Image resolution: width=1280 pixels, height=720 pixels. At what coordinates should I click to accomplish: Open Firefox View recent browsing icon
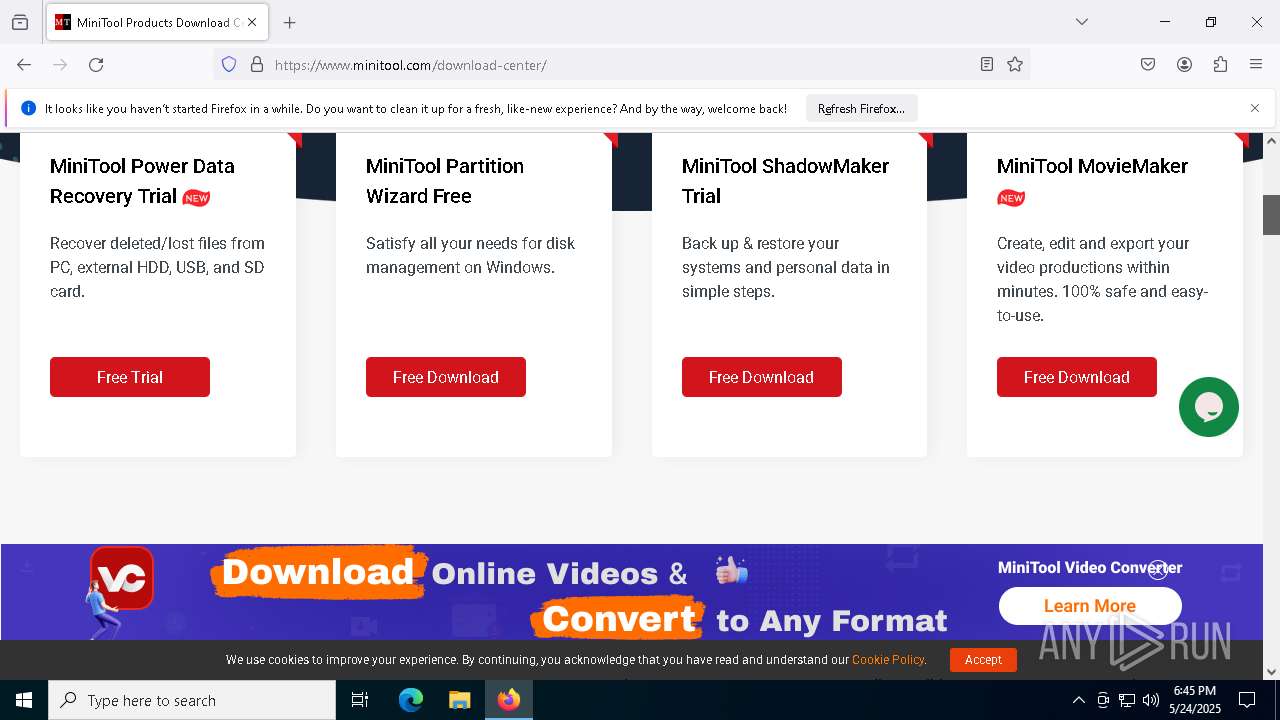[x=20, y=22]
